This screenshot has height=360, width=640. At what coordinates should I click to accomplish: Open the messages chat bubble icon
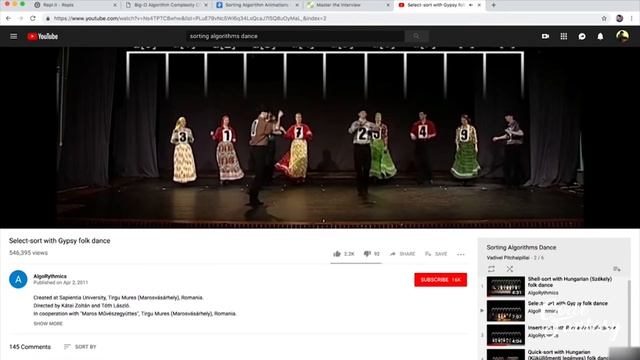(582, 36)
